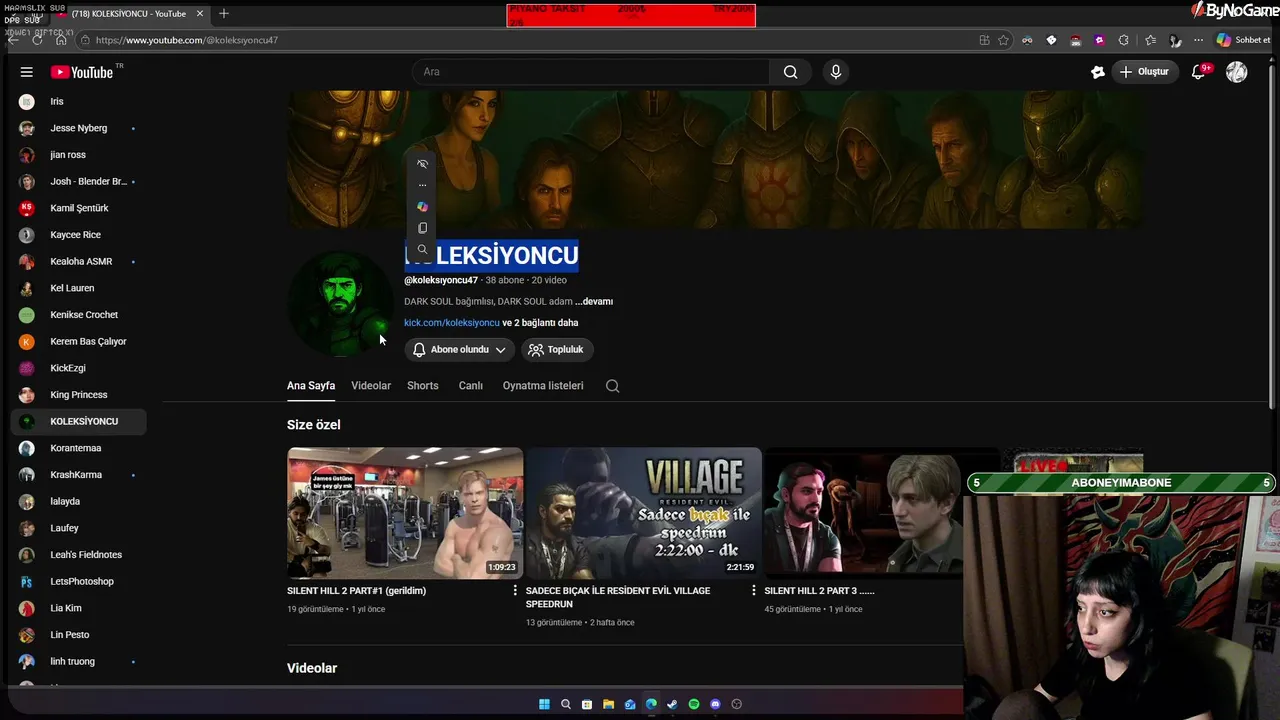Select KOLEKSİYONCU in the subscriptions sidebar
The height and width of the screenshot is (720, 1280).
(78, 421)
